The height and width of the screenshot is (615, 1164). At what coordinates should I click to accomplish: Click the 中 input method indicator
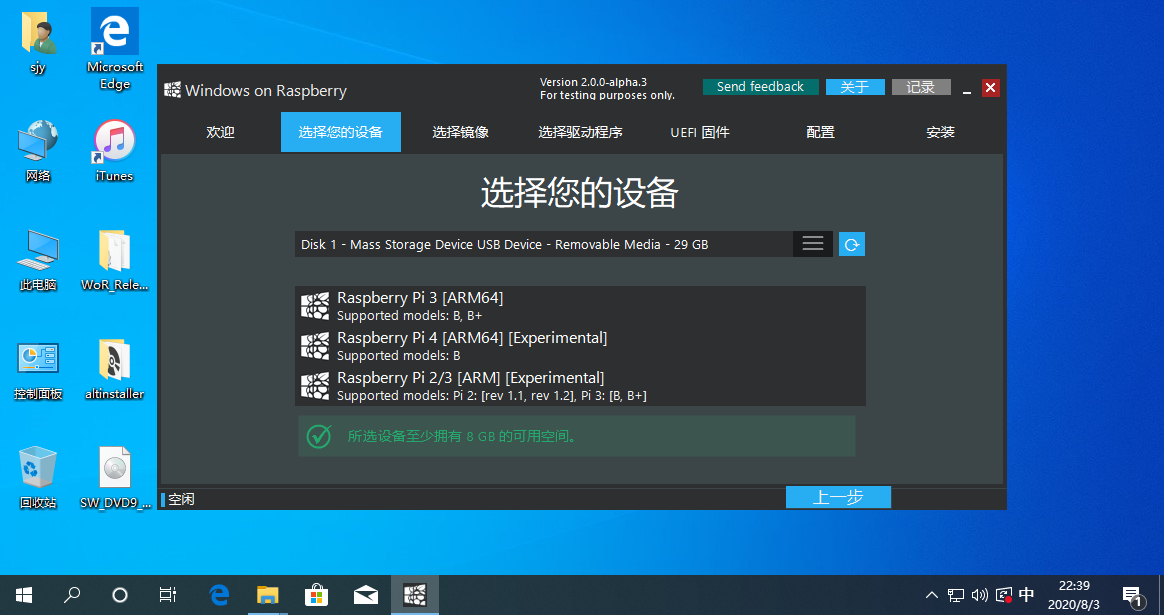pos(1027,595)
